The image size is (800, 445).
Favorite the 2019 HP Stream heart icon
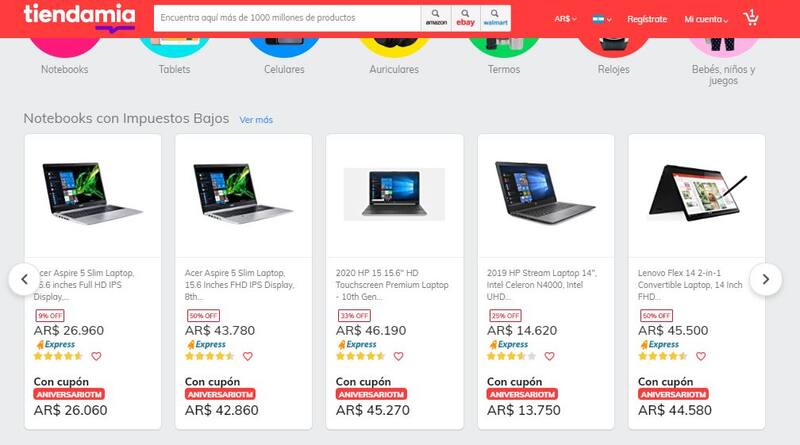548,356
